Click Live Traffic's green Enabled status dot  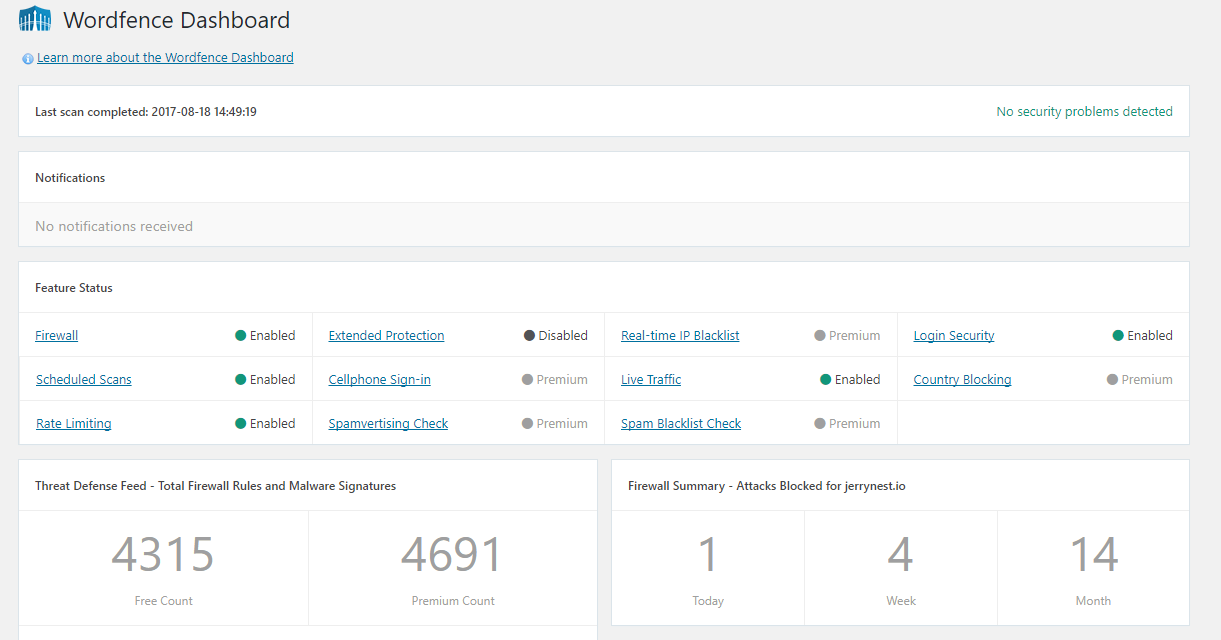(x=826, y=380)
